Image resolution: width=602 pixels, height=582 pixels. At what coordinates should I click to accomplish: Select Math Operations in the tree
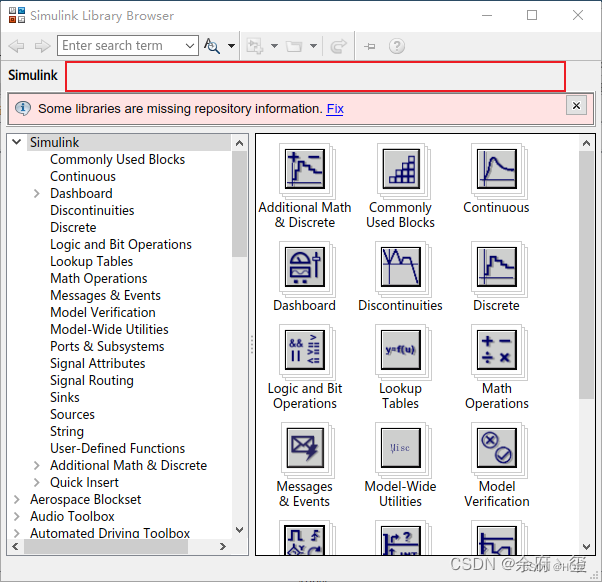[x=99, y=278]
